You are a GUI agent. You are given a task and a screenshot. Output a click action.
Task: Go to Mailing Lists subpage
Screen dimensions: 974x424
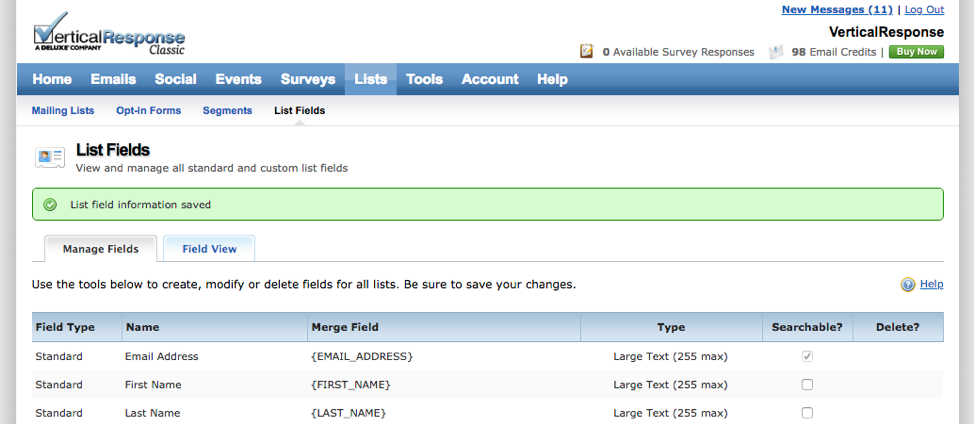point(63,111)
